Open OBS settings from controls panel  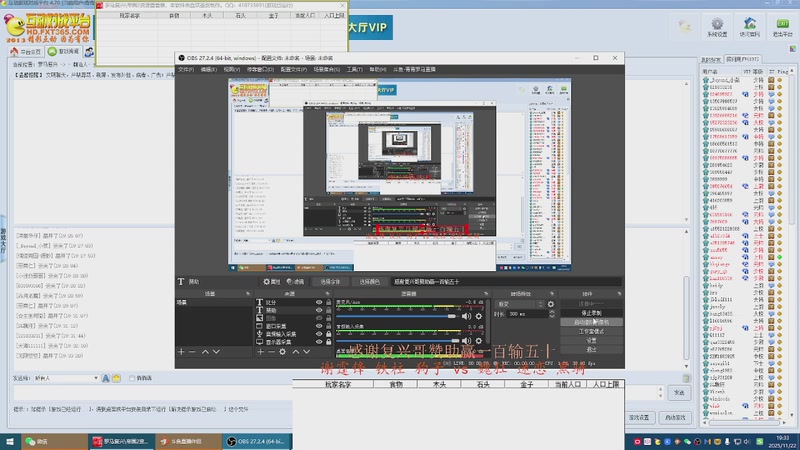591,340
